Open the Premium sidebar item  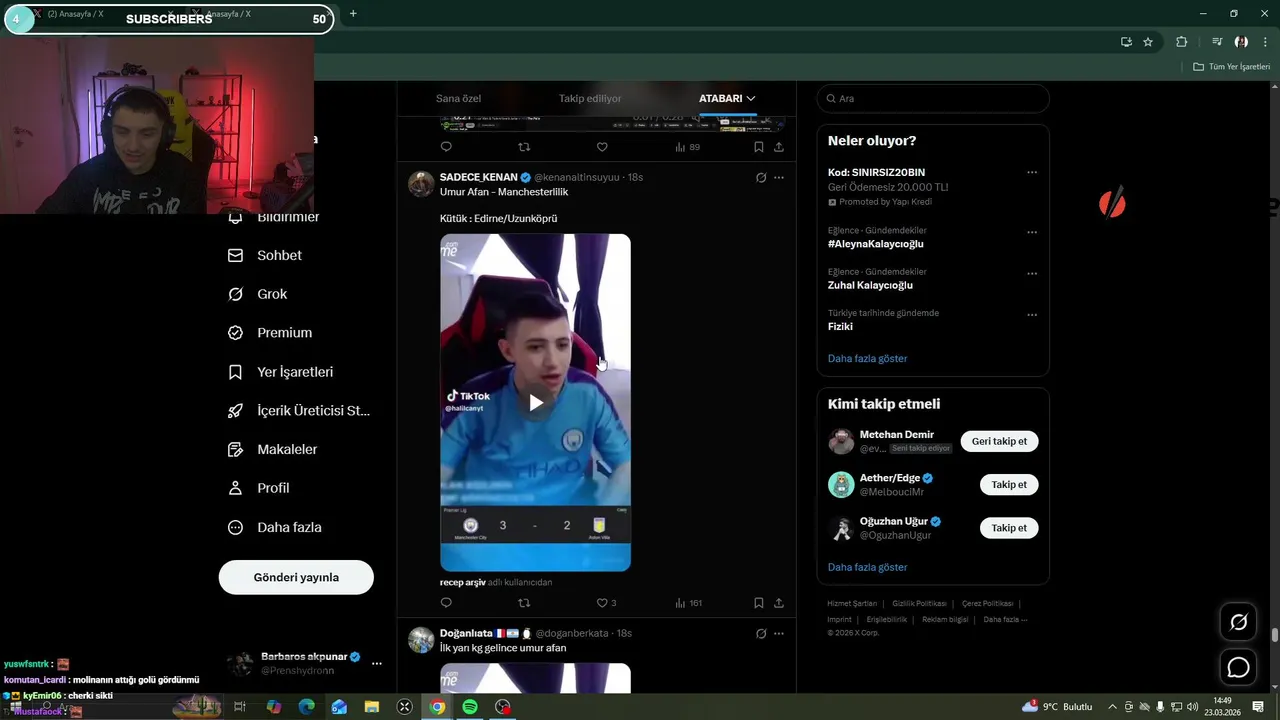pyautogui.click(x=270, y=333)
